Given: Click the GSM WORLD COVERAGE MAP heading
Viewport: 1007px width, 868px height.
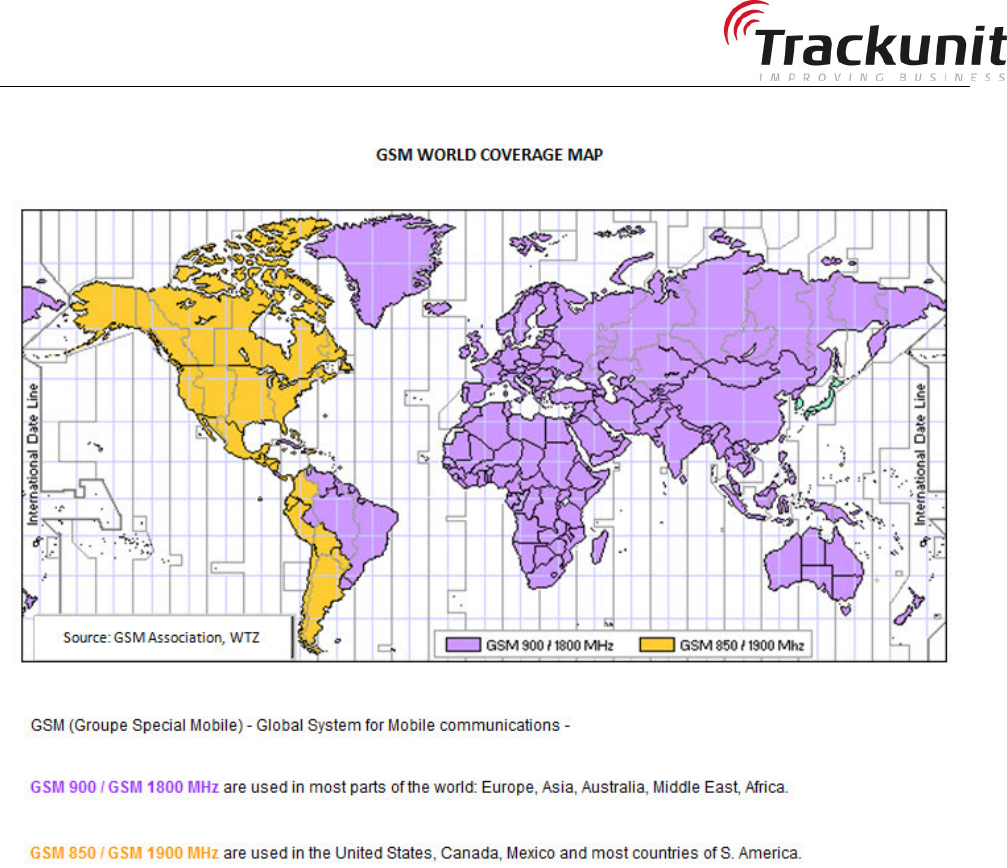Looking at the screenshot, I should [x=489, y=155].
